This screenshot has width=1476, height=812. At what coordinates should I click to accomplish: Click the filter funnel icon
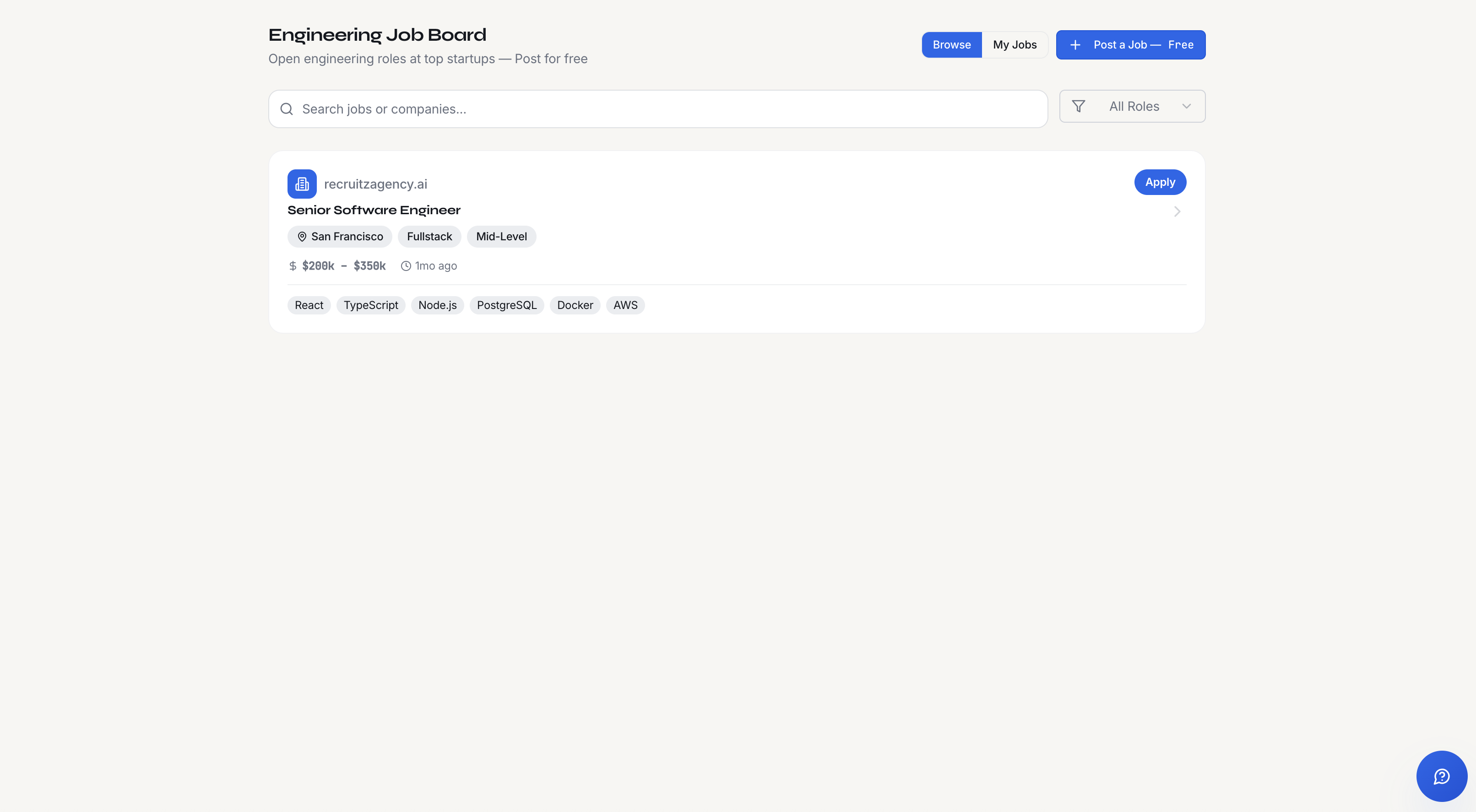[x=1078, y=106]
